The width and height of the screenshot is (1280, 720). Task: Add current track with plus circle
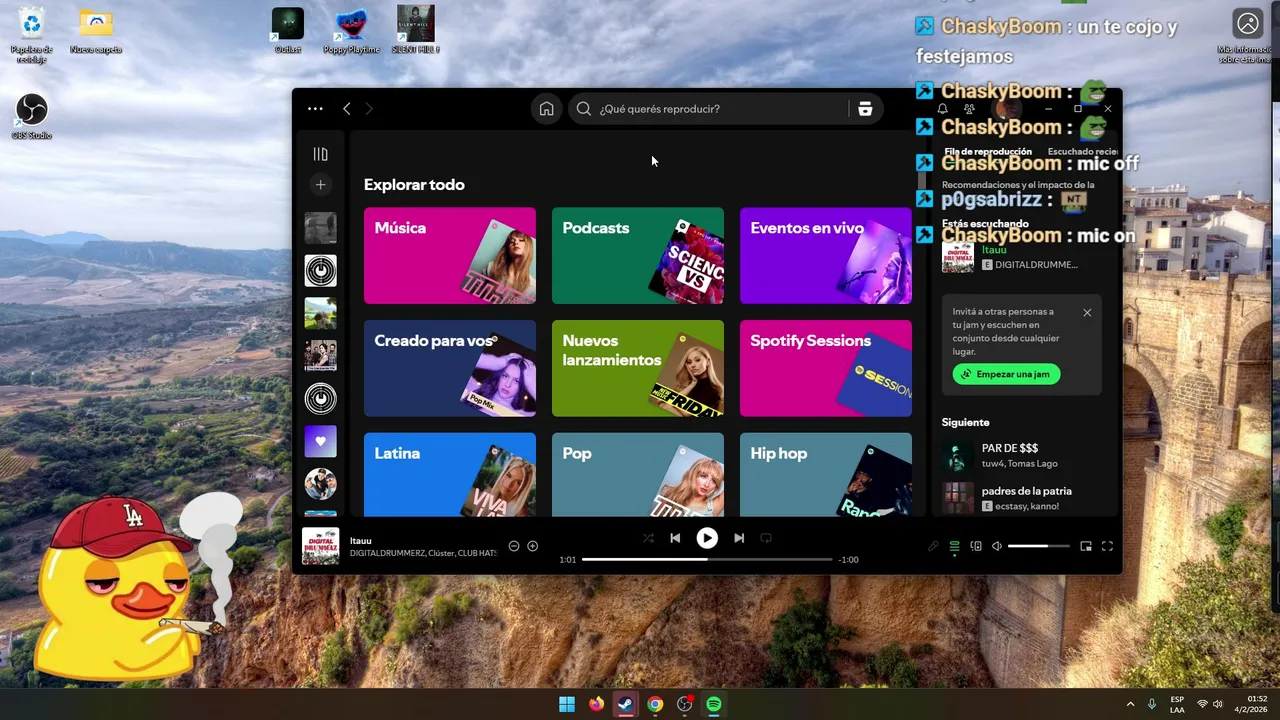pyautogui.click(x=533, y=546)
